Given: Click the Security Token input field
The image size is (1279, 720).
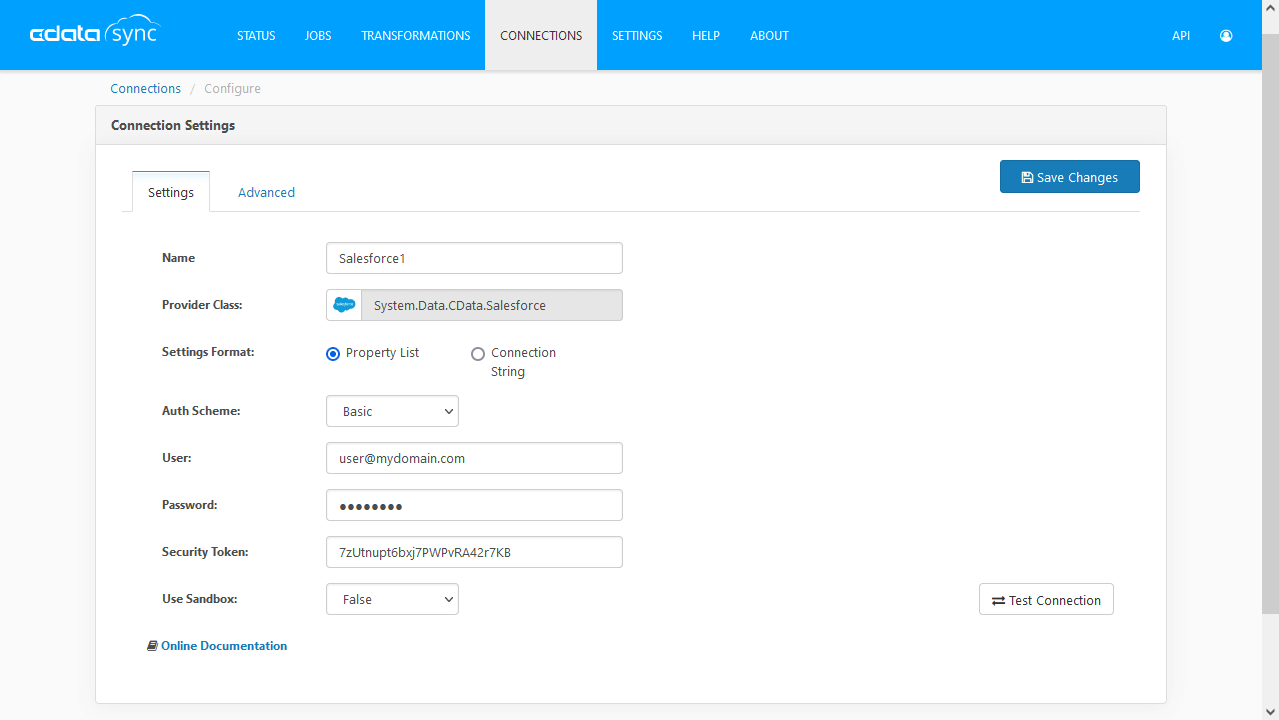Looking at the screenshot, I should [474, 551].
